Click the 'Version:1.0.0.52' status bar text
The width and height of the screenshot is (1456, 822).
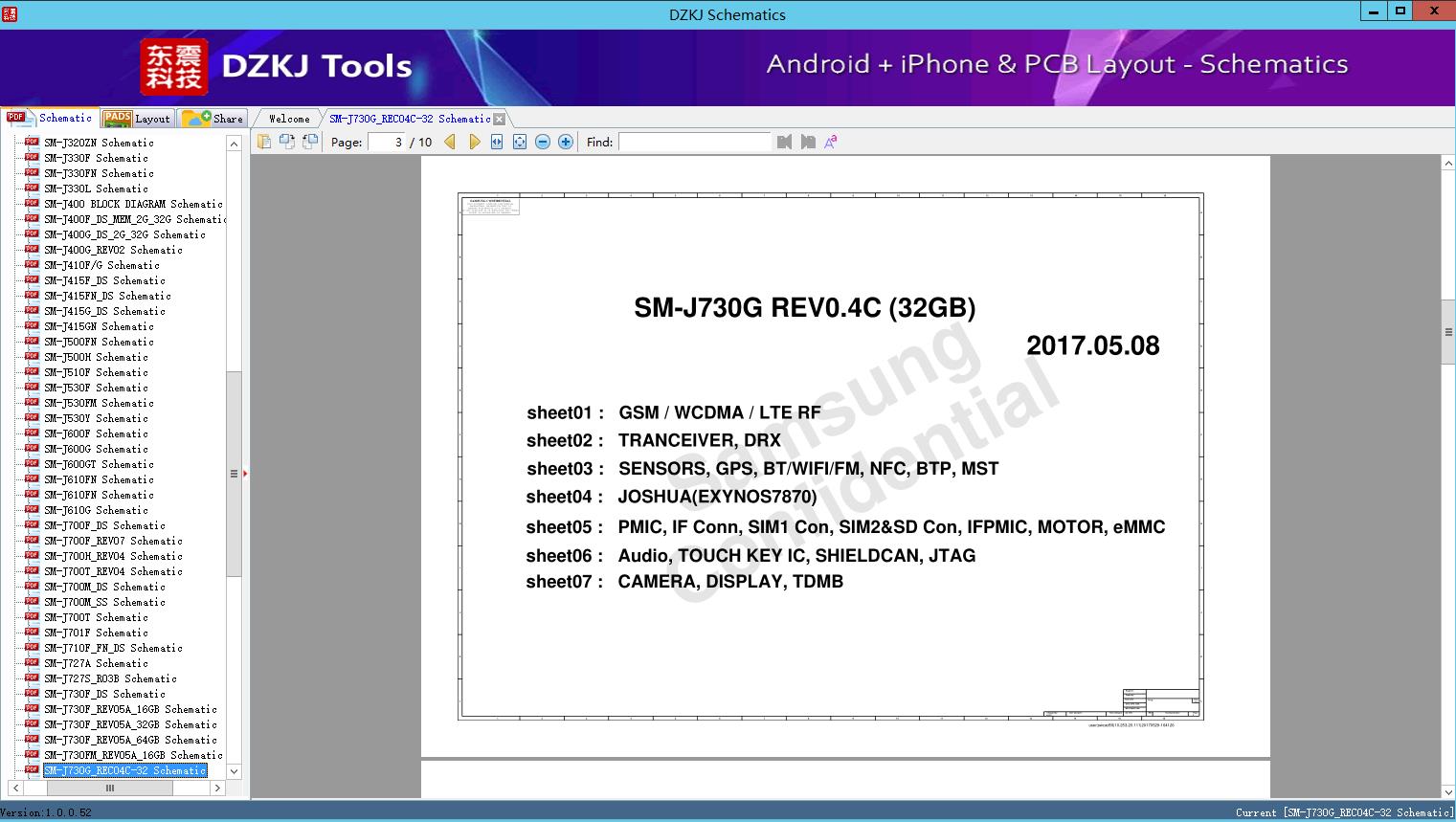coord(46,812)
